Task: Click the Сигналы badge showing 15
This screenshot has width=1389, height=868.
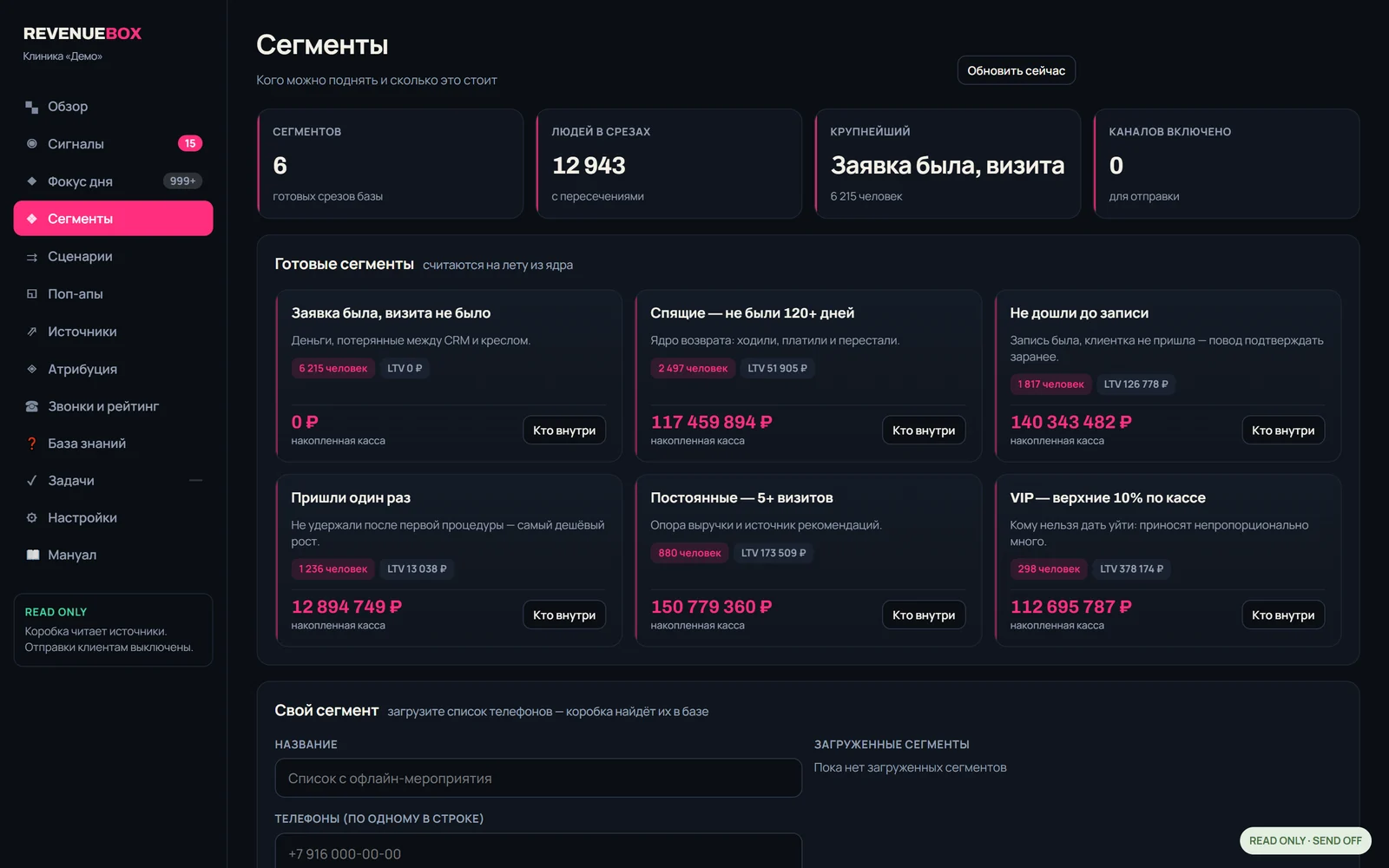Action: point(190,143)
